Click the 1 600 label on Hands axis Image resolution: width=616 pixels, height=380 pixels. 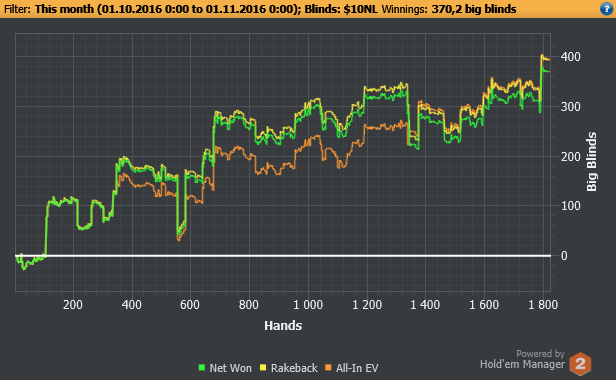click(x=484, y=305)
